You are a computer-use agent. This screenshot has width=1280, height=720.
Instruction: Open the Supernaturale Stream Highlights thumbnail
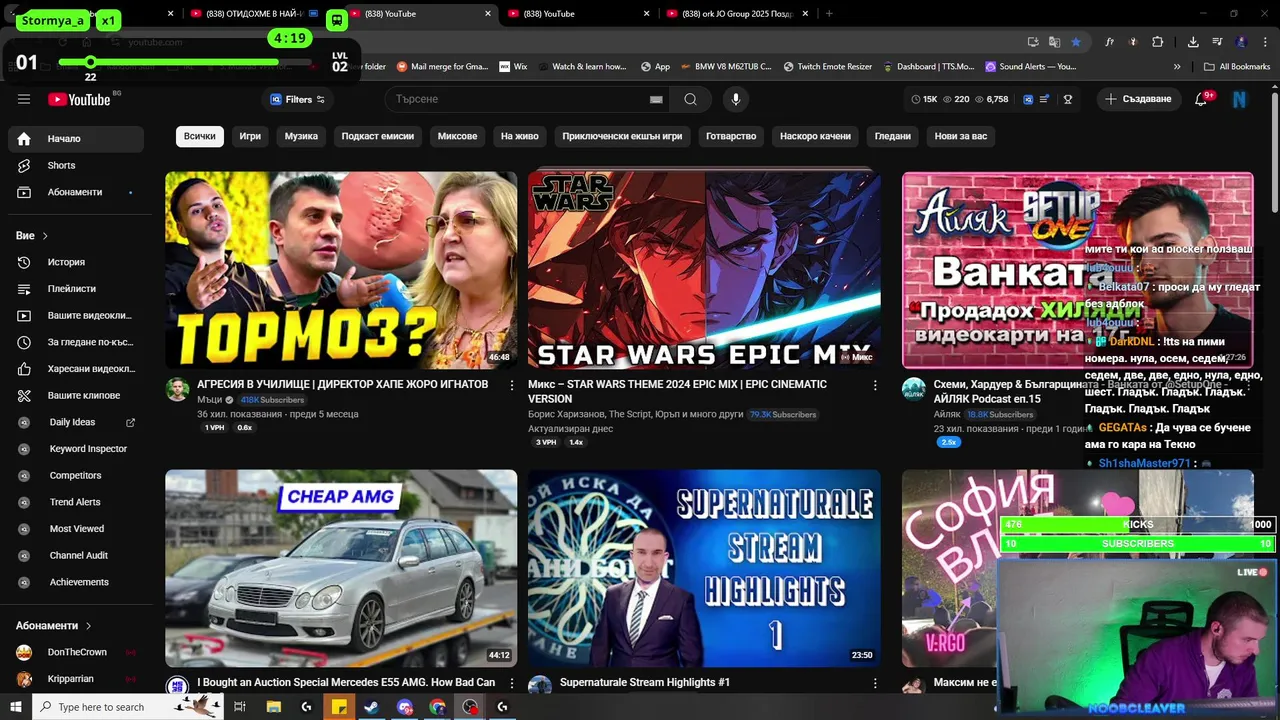click(704, 568)
